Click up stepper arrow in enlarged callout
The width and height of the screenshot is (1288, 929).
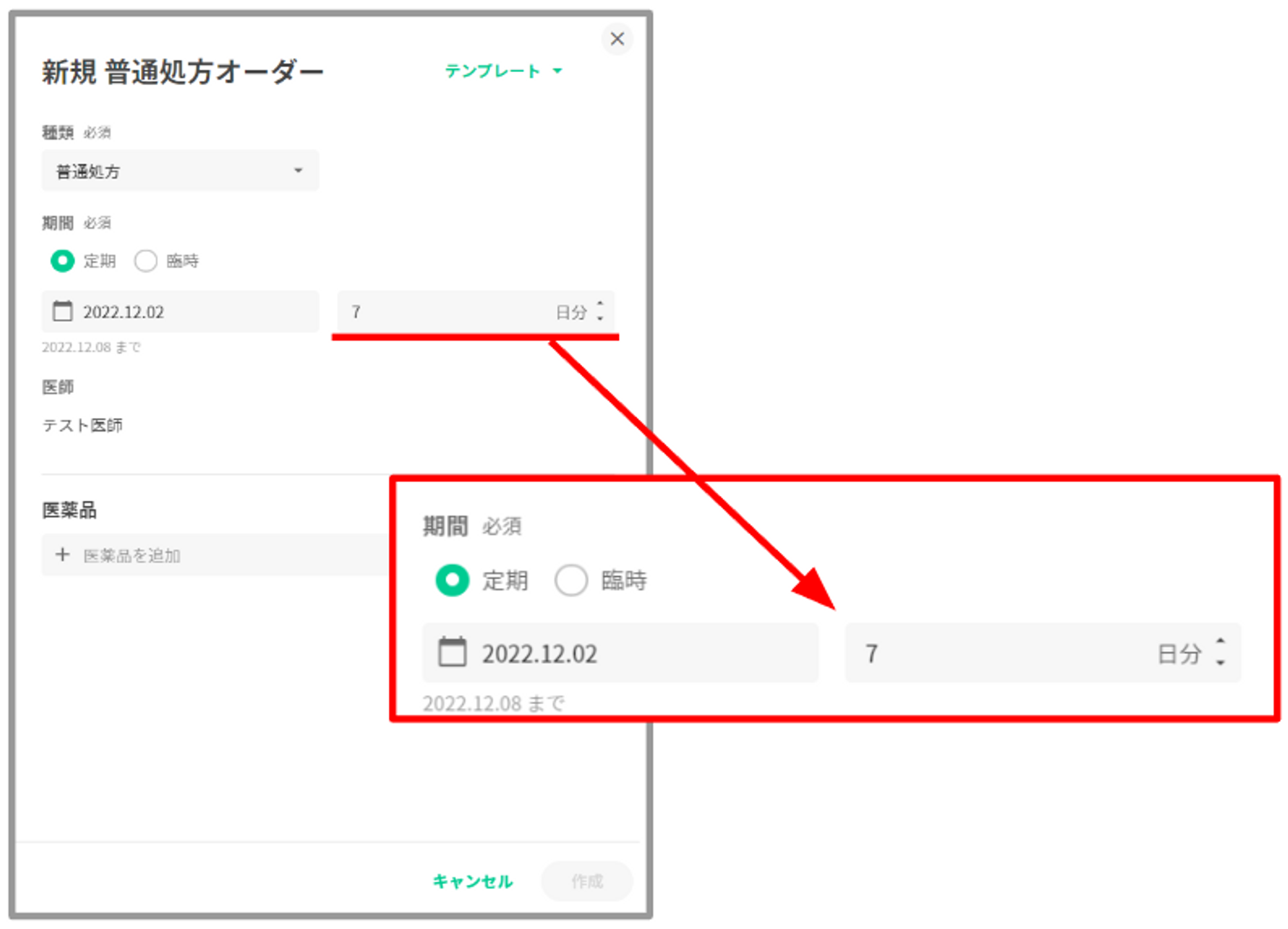click(1220, 642)
